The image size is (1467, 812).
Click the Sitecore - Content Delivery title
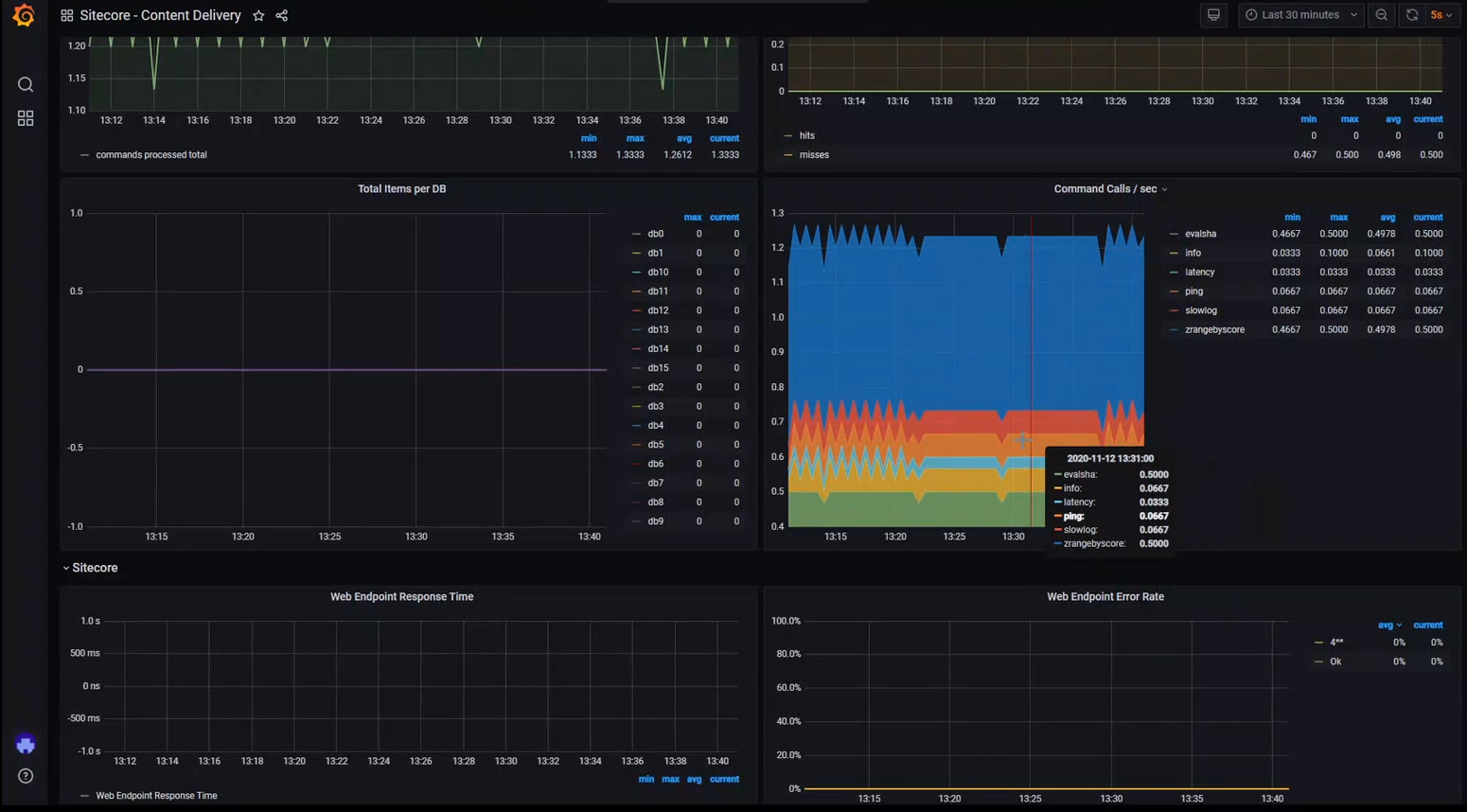coord(160,15)
